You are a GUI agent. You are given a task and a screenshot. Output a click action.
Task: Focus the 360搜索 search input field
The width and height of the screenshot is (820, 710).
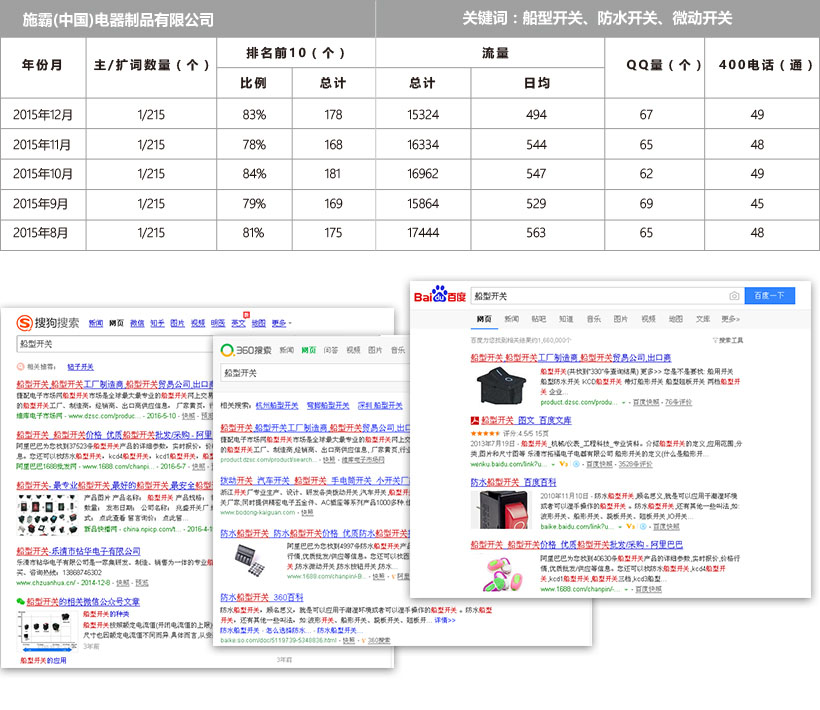[x=314, y=373]
